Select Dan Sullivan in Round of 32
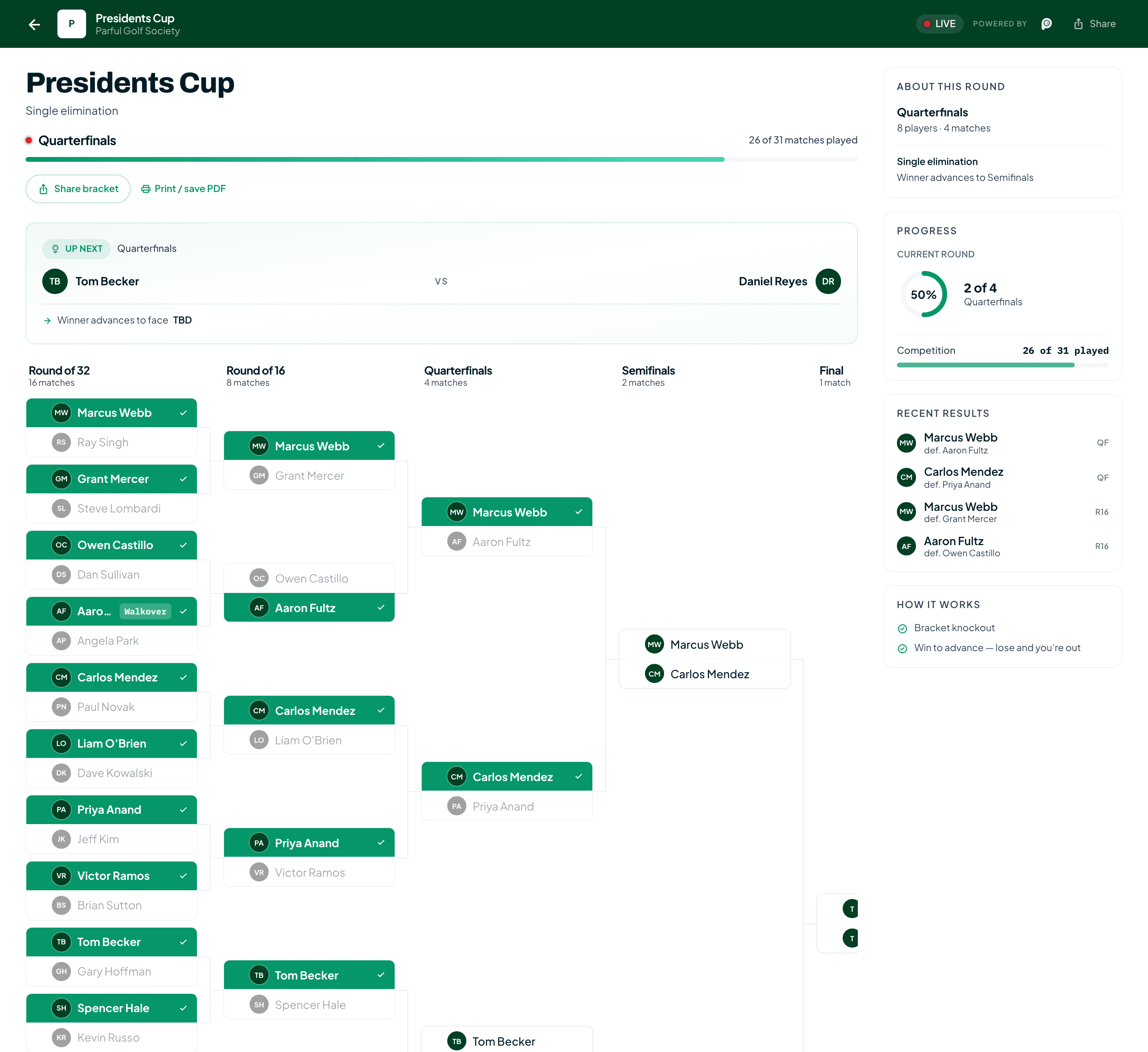This screenshot has height=1052, width=1148. (112, 574)
